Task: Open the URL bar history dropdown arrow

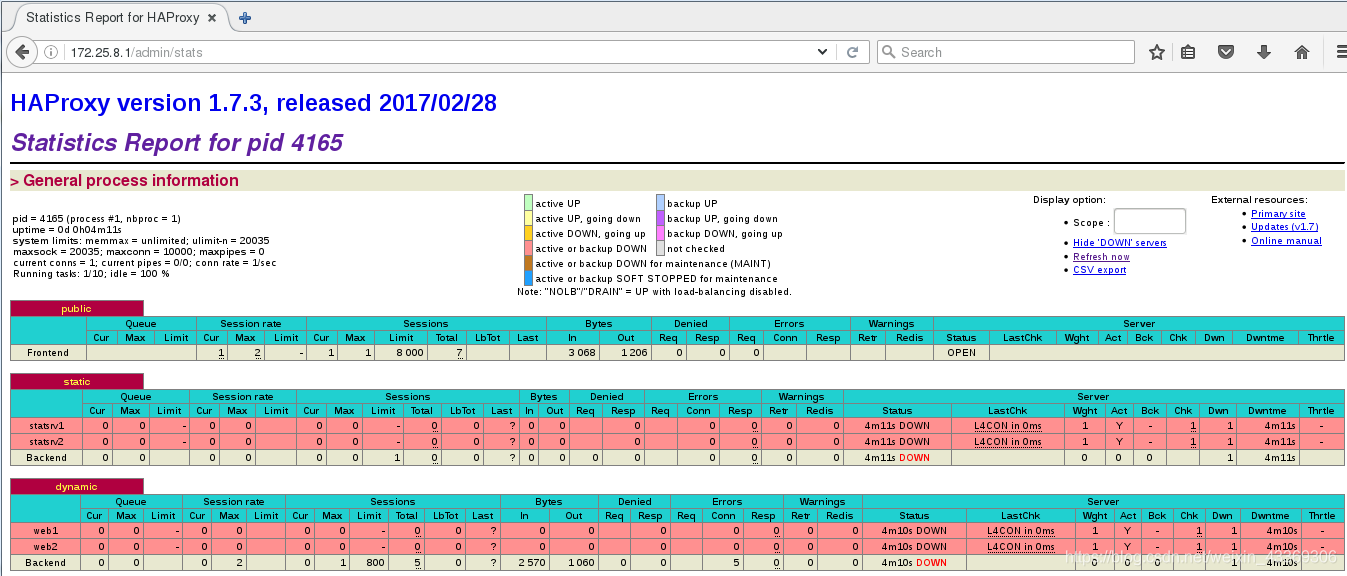Action: pyautogui.click(x=823, y=52)
